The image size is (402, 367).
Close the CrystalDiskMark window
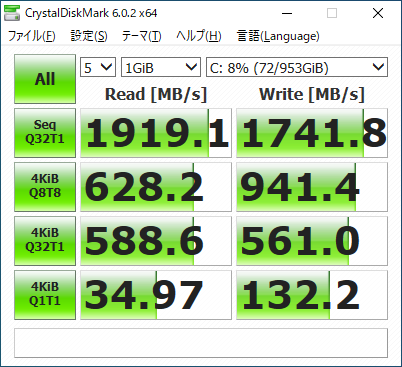[x=378, y=13]
